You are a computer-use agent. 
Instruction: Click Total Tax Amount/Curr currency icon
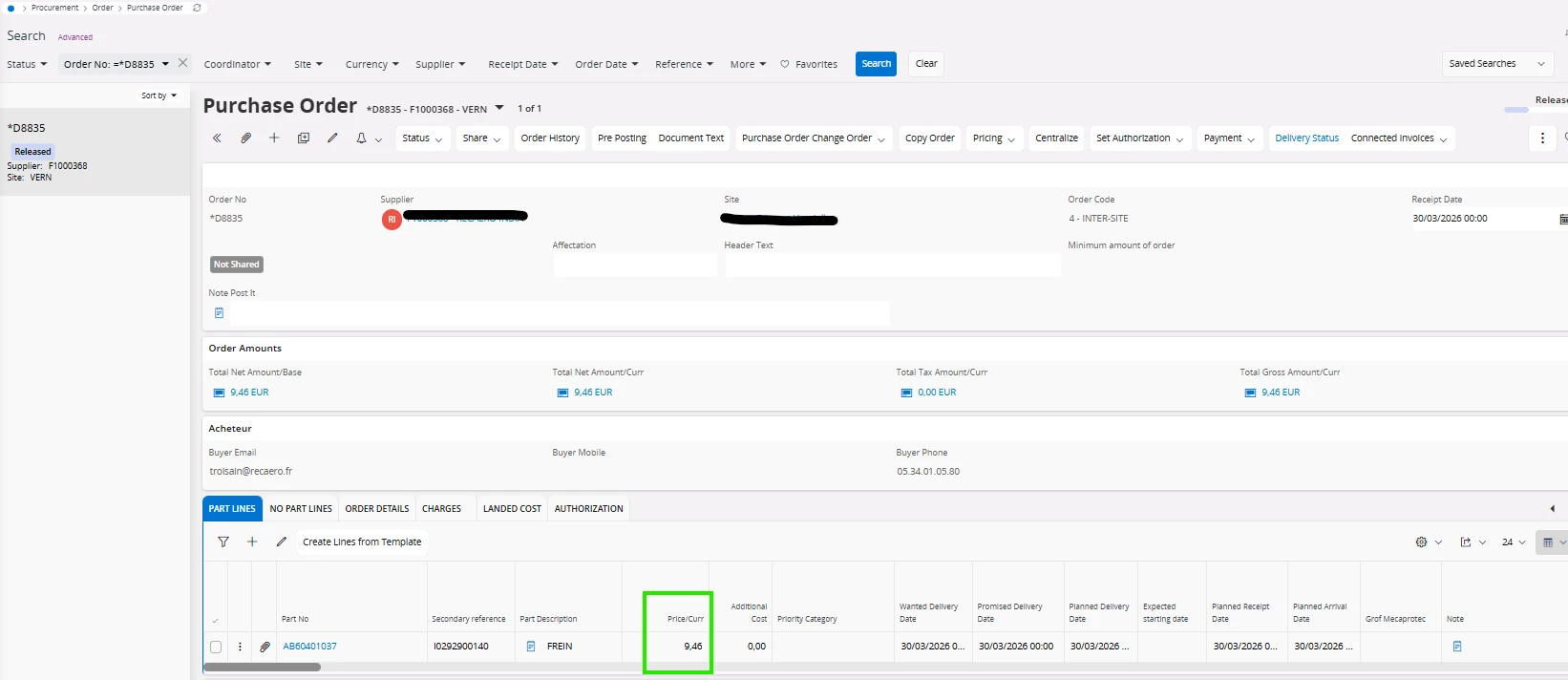(906, 393)
